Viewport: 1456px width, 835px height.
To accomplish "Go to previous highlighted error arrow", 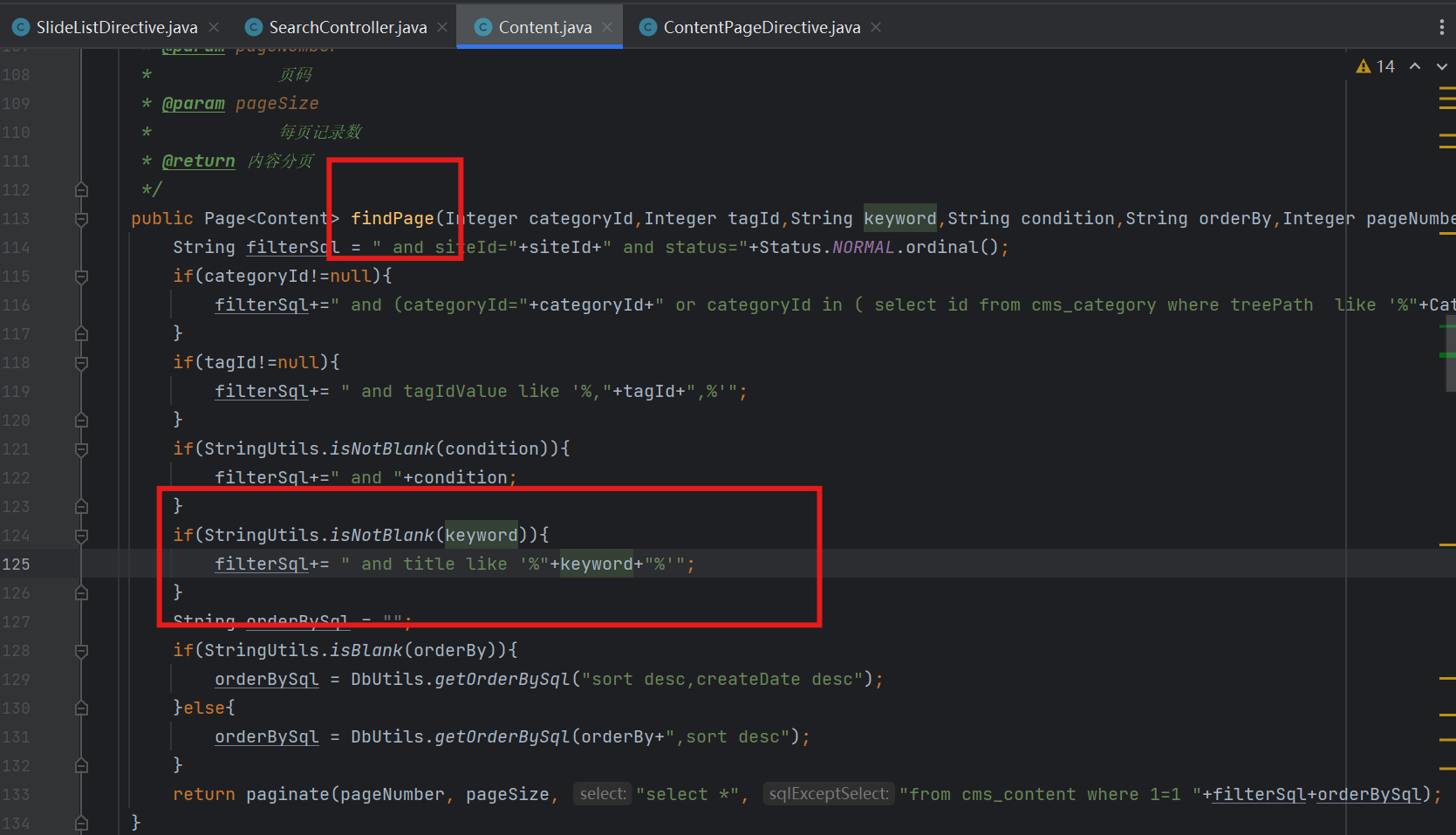I will 1415,66.
